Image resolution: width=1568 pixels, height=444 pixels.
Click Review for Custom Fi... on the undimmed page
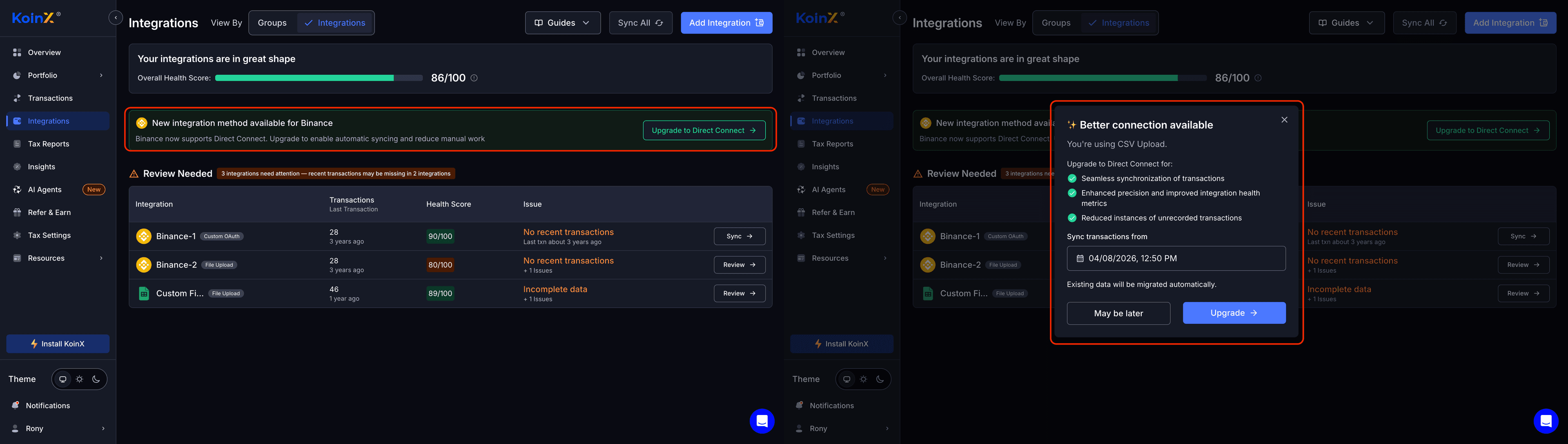(x=739, y=294)
